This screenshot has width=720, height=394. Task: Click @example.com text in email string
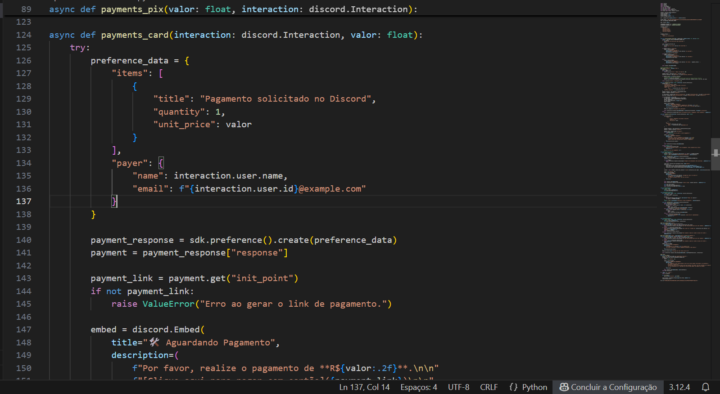[x=330, y=189]
